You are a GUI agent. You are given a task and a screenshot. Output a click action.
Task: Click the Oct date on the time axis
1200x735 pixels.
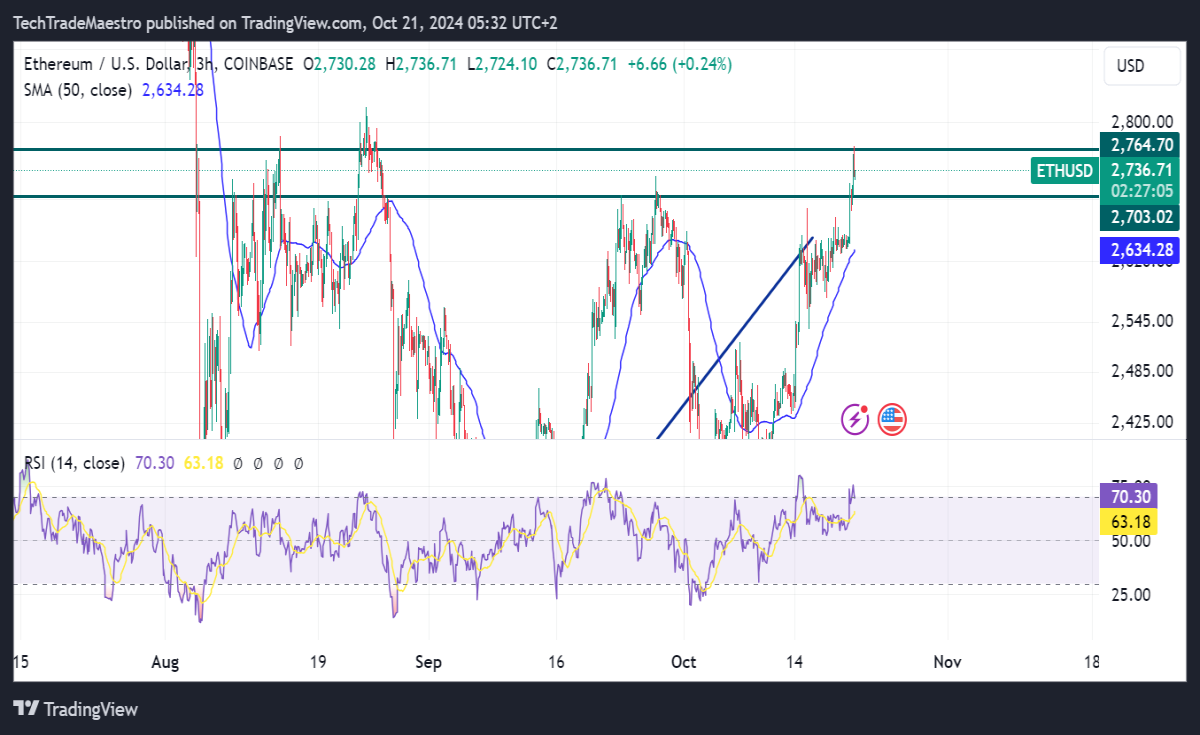point(684,662)
